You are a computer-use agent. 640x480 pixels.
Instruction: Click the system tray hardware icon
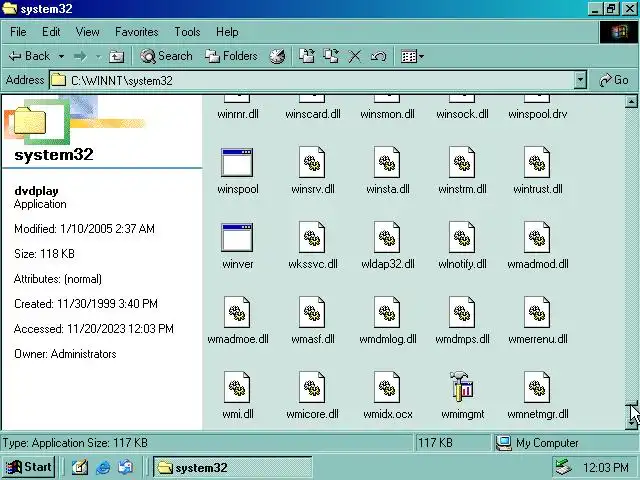coord(564,467)
